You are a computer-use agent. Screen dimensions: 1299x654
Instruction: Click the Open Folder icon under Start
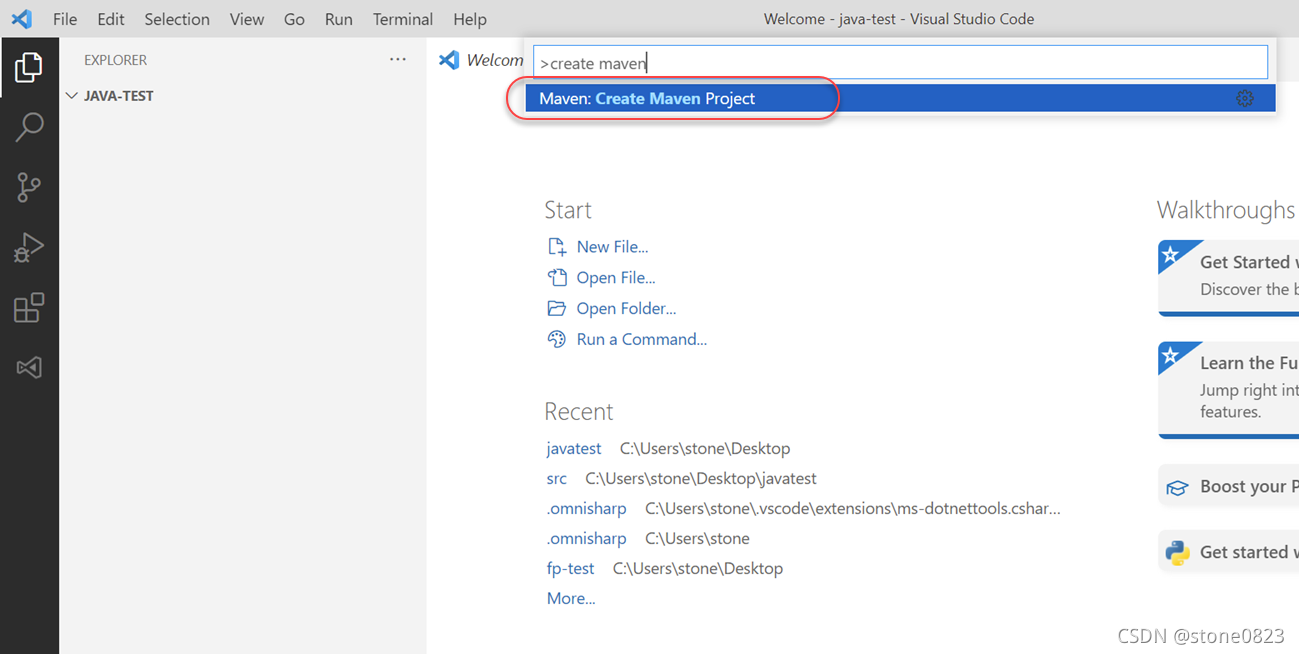[x=557, y=309]
